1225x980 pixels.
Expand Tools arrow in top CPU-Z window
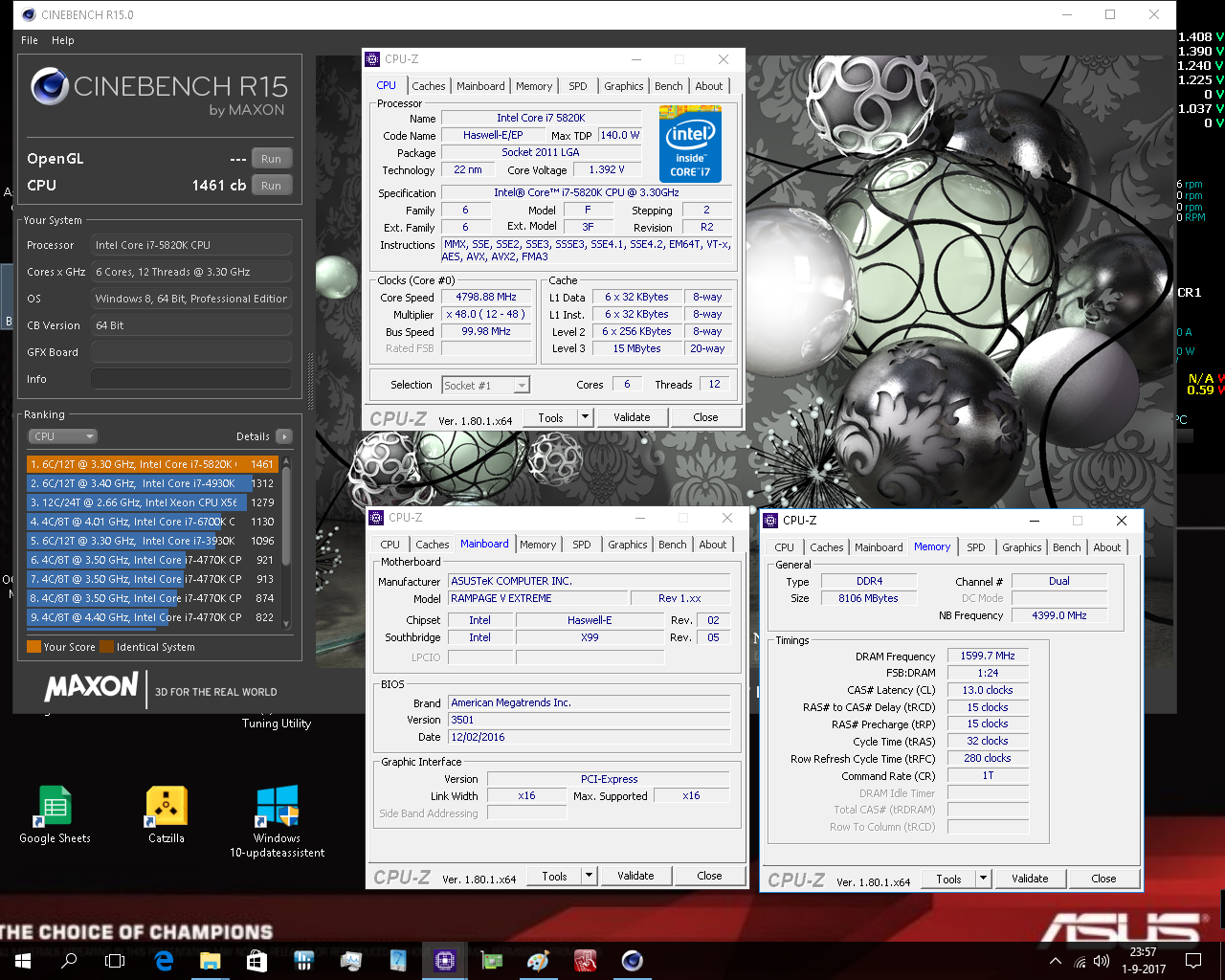coord(586,417)
